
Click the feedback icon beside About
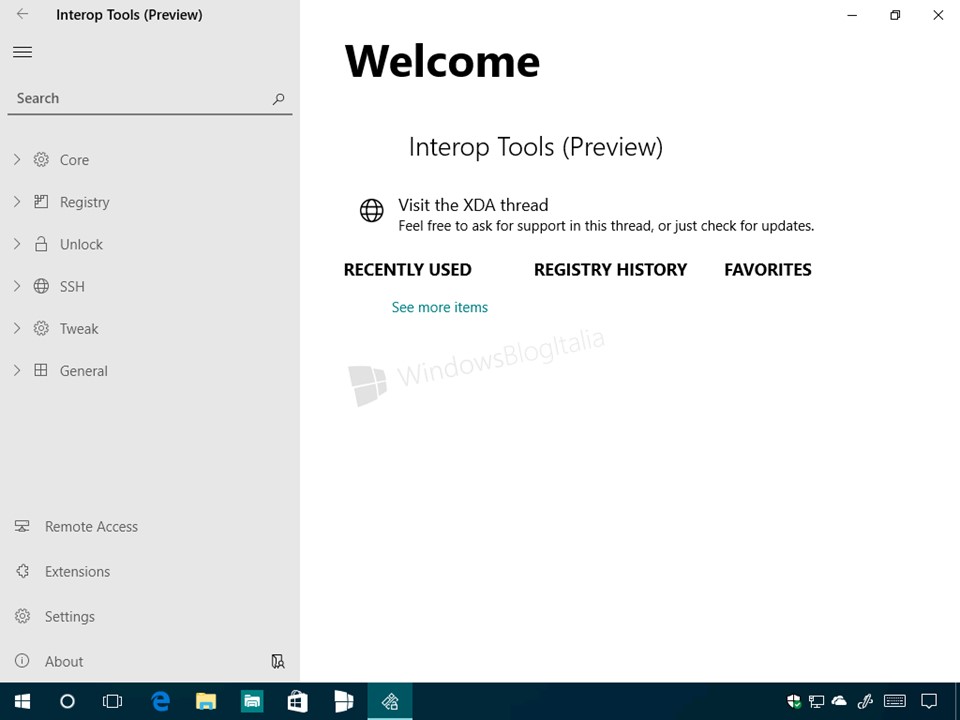pyautogui.click(x=278, y=661)
